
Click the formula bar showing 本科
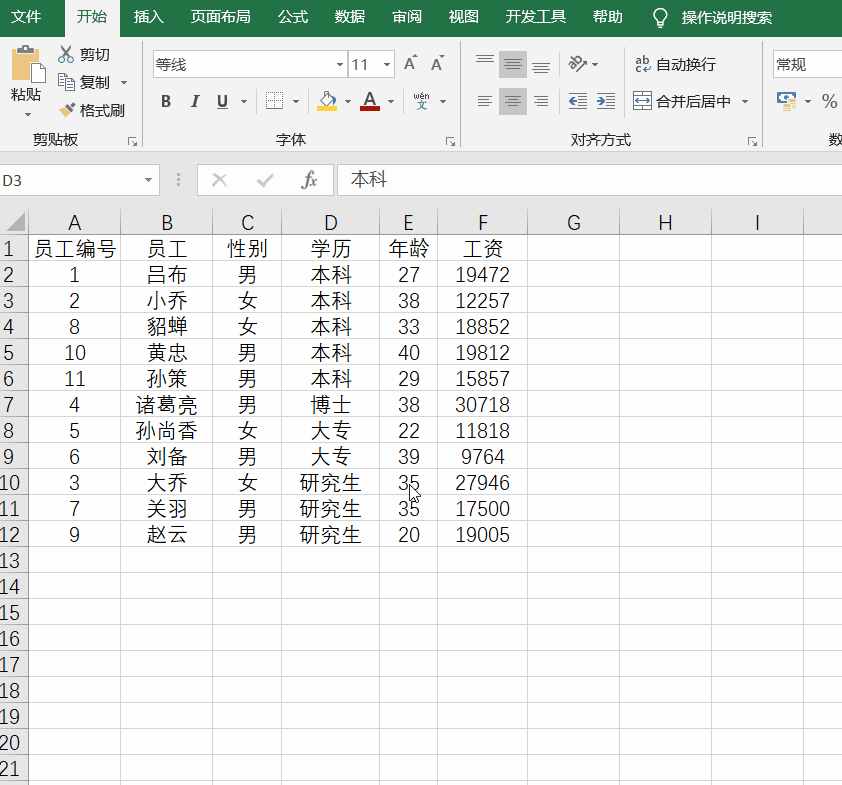[589, 180]
